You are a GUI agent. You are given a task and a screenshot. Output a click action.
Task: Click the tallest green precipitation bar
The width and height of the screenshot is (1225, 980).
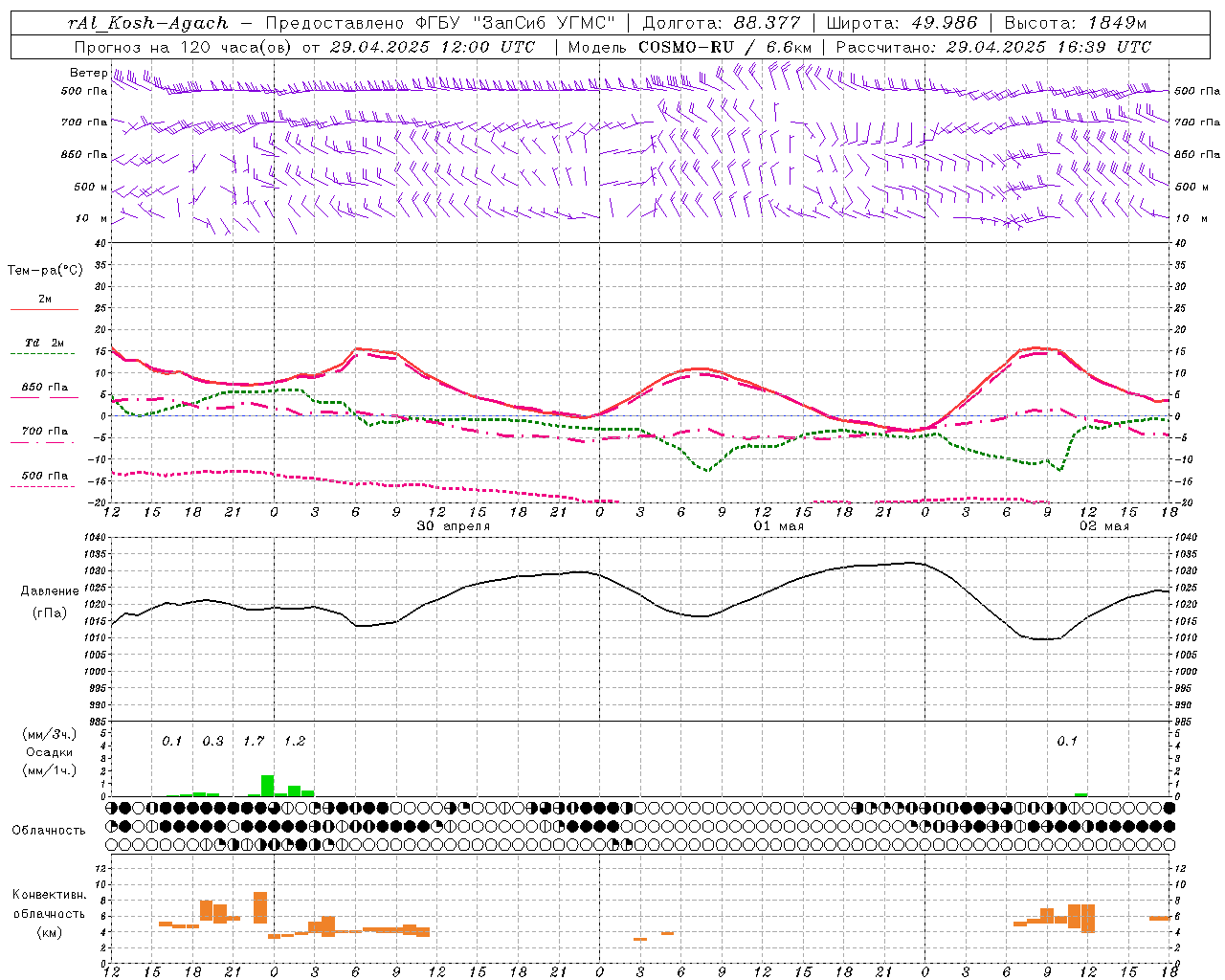click(x=268, y=786)
